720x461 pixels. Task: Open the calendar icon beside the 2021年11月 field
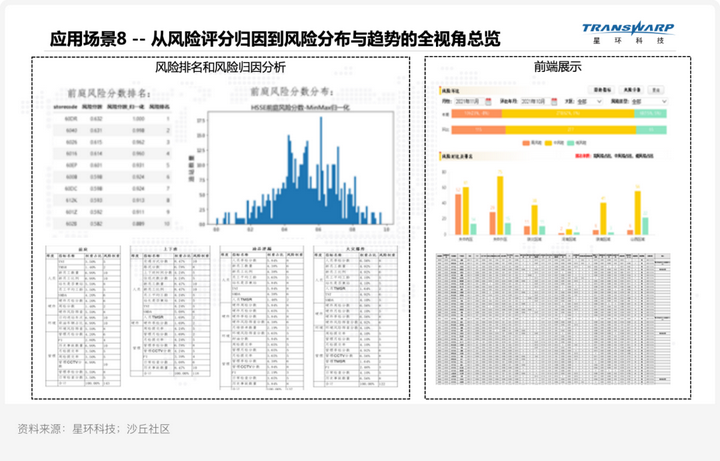(x=488, y=101)
